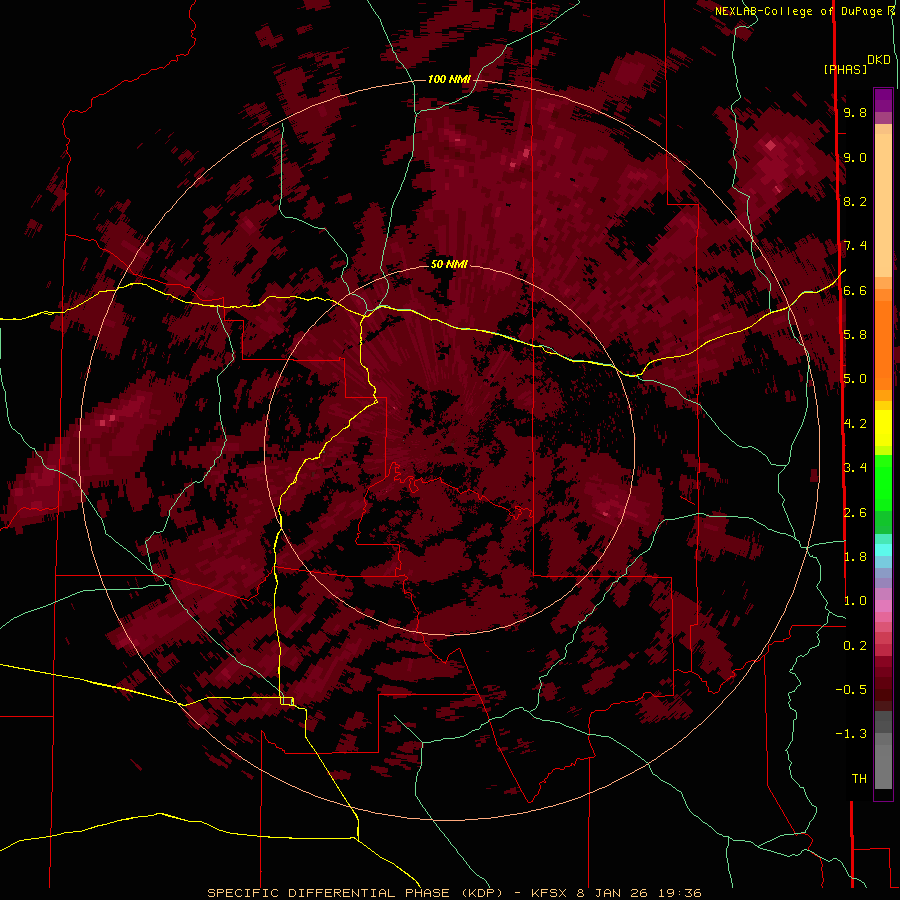Select the yellow band of the color bar
Image resolution: width=900 pixels, height=900 pixels.
[883, 428]
